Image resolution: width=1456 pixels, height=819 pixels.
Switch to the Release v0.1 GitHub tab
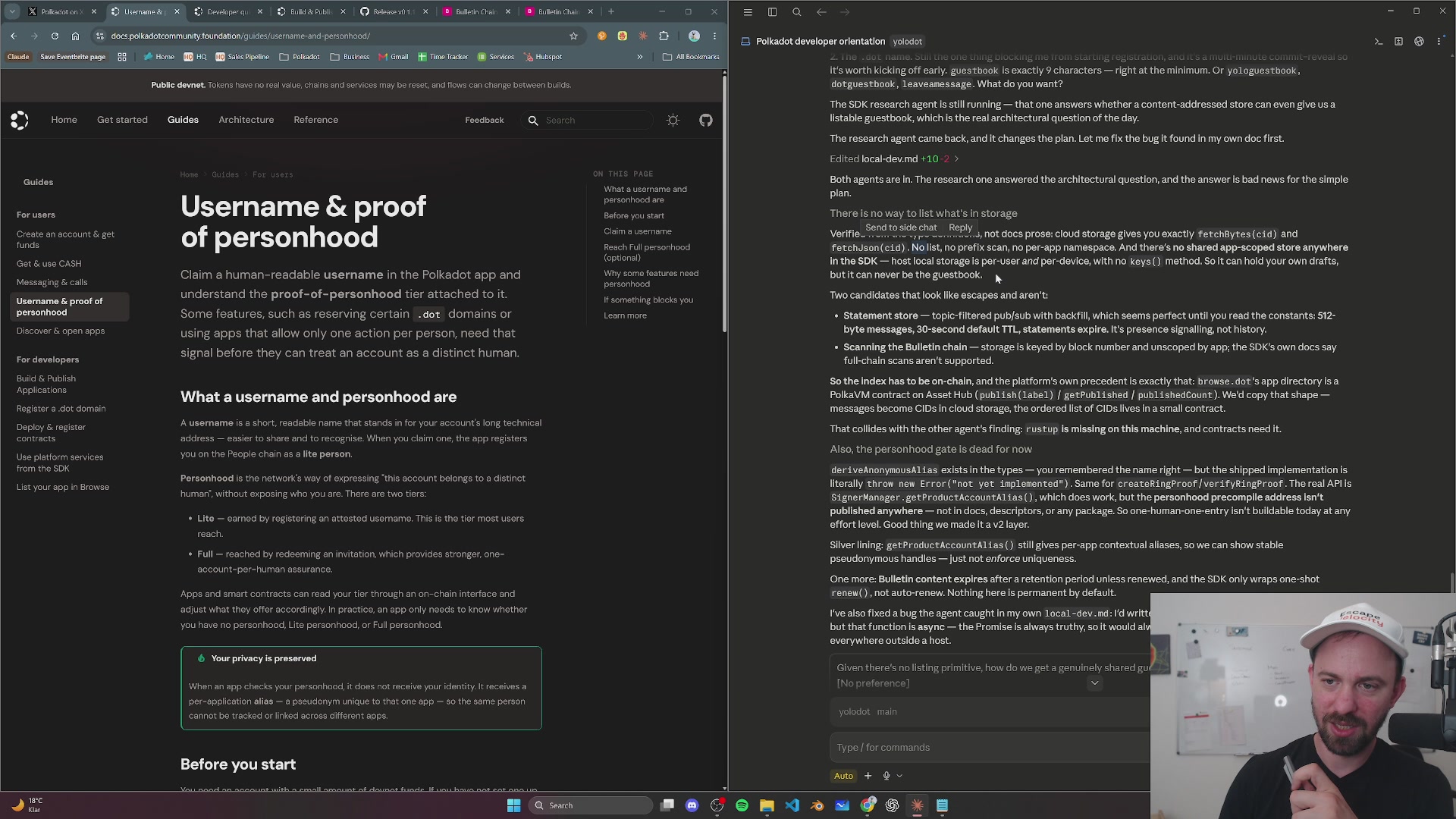[394, 11]
